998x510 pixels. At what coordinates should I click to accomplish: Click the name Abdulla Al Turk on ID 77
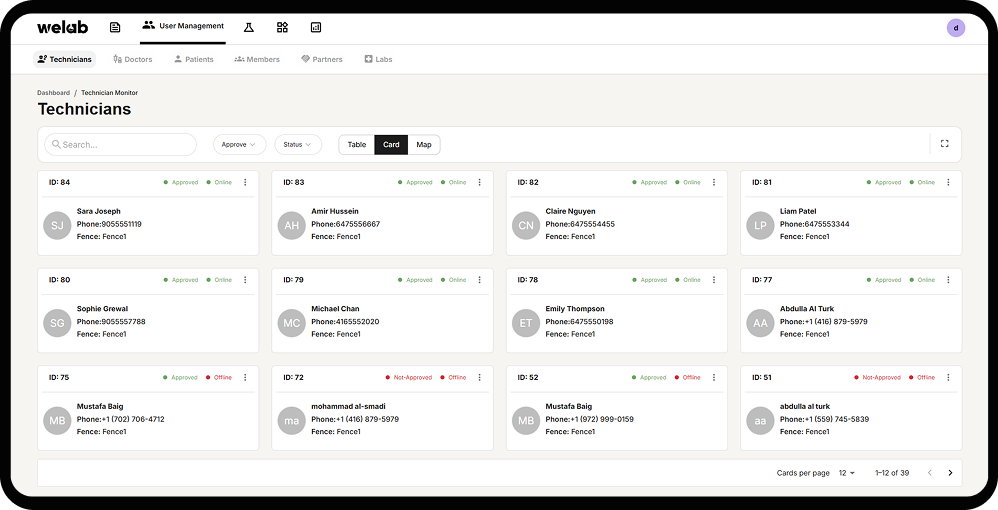click(x=807, y=309)
